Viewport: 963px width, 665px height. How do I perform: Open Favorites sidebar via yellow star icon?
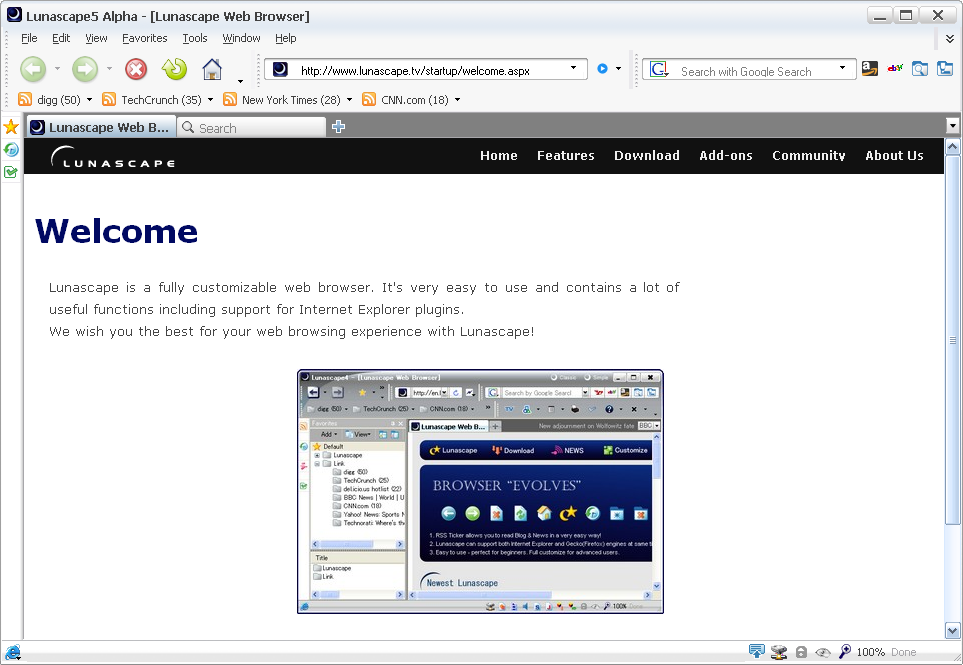pyautogui.click(x=11, y=127)
